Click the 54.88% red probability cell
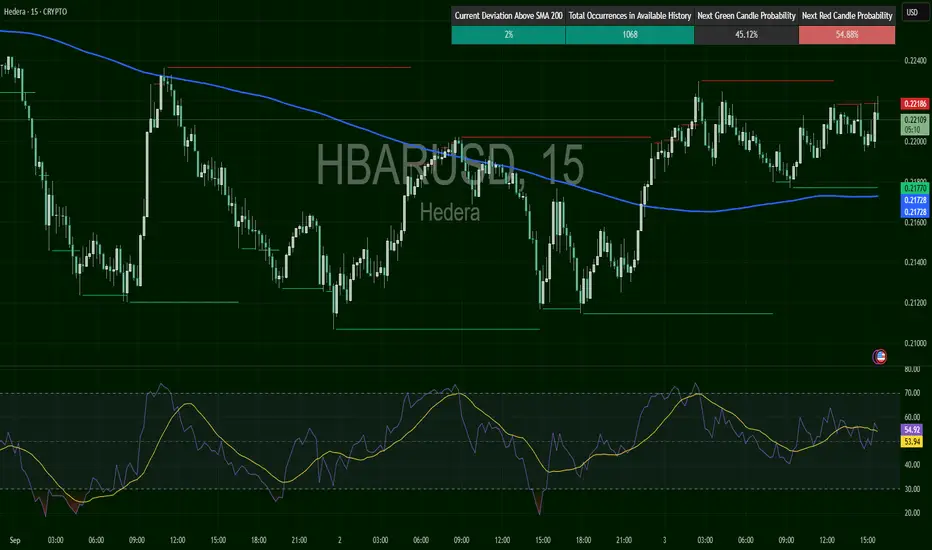932x550 pixels. coord(847,34)
